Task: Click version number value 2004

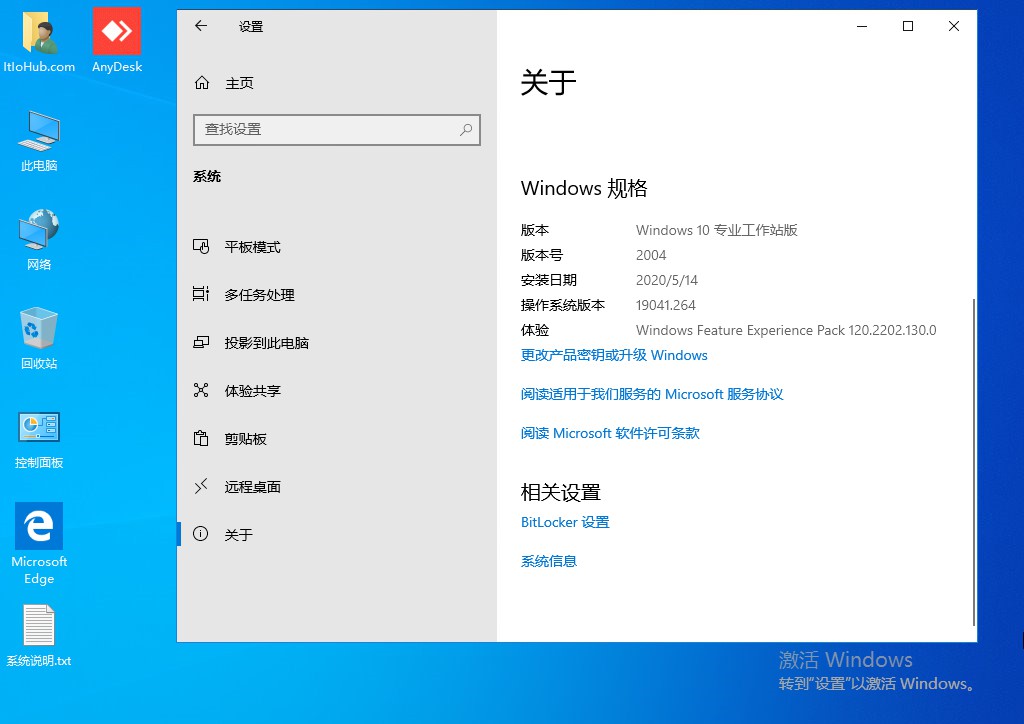Action: (651, 255)
